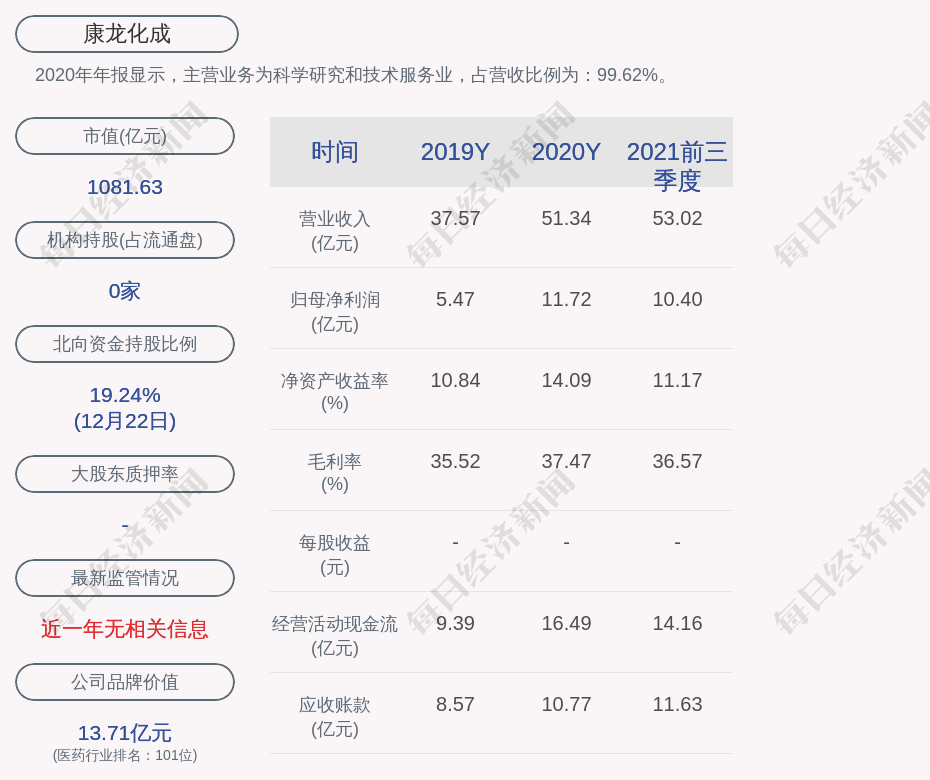
Task: Click the red 近一年无相关信息 text
Action: tap(125, 629)
